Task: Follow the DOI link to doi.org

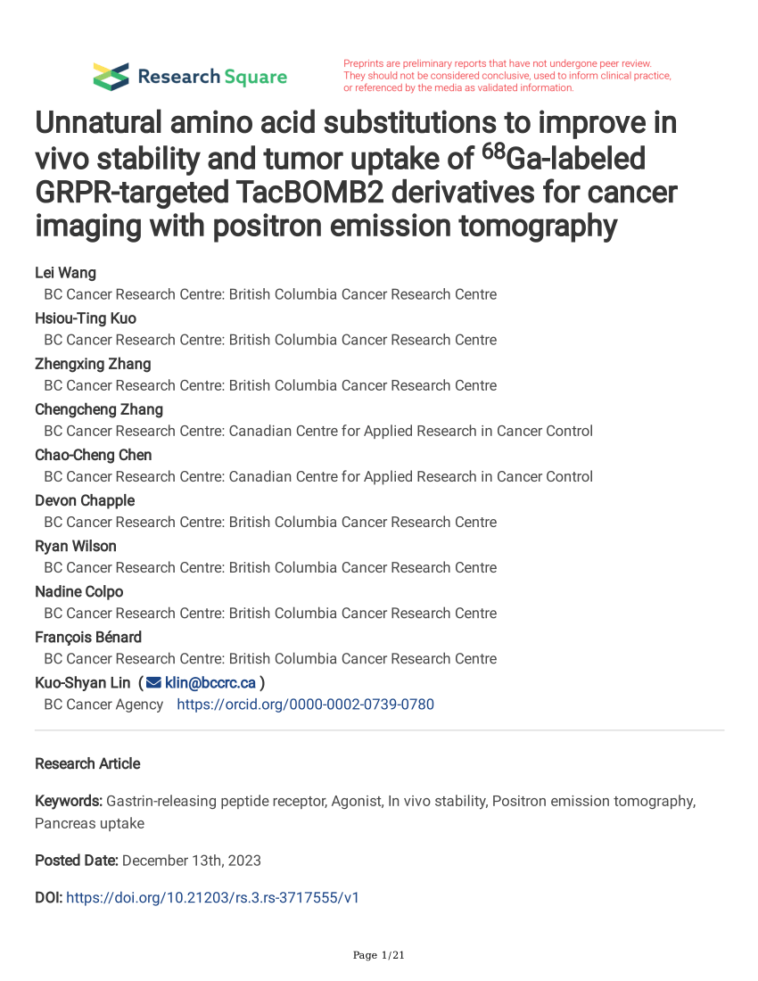Action: (213, 898)
